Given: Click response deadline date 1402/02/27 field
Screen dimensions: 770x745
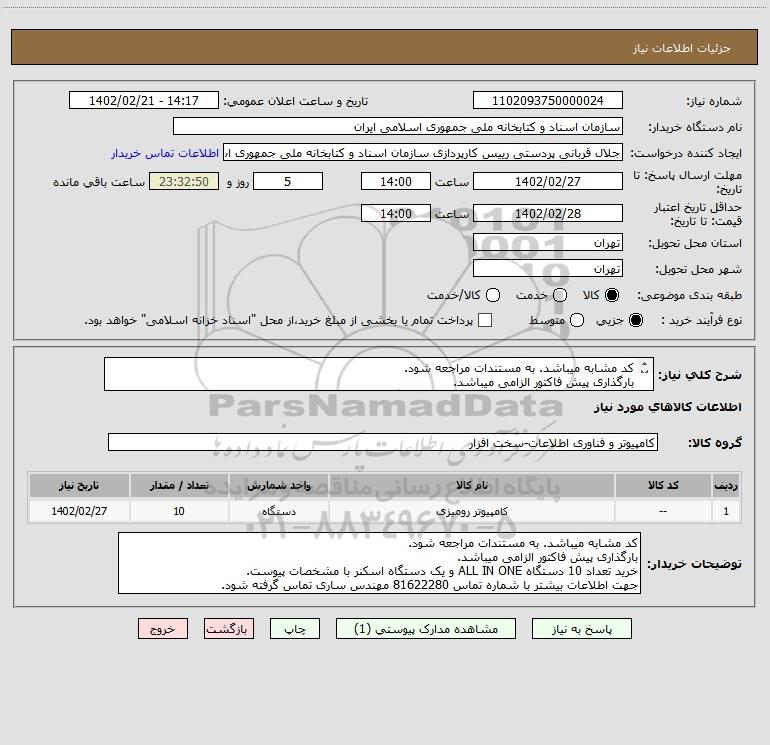Looking at the screenshot, I should pyautogui.click(x=548, y=181).
